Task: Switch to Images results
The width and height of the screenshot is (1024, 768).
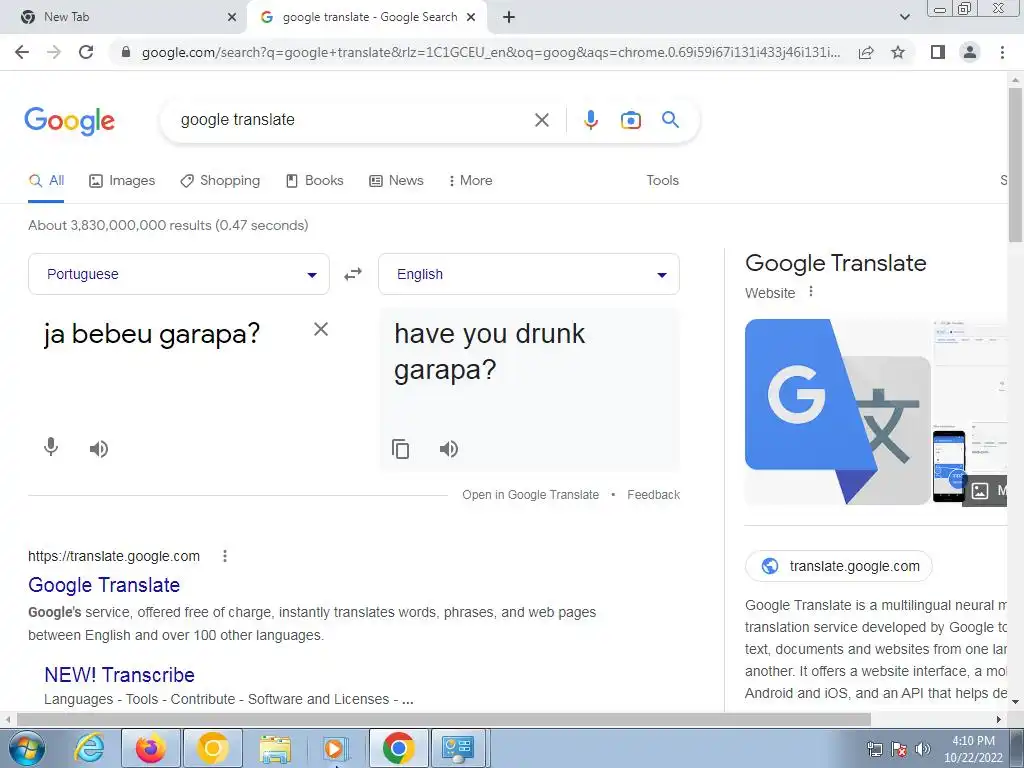Action: (x=122, y=181)
